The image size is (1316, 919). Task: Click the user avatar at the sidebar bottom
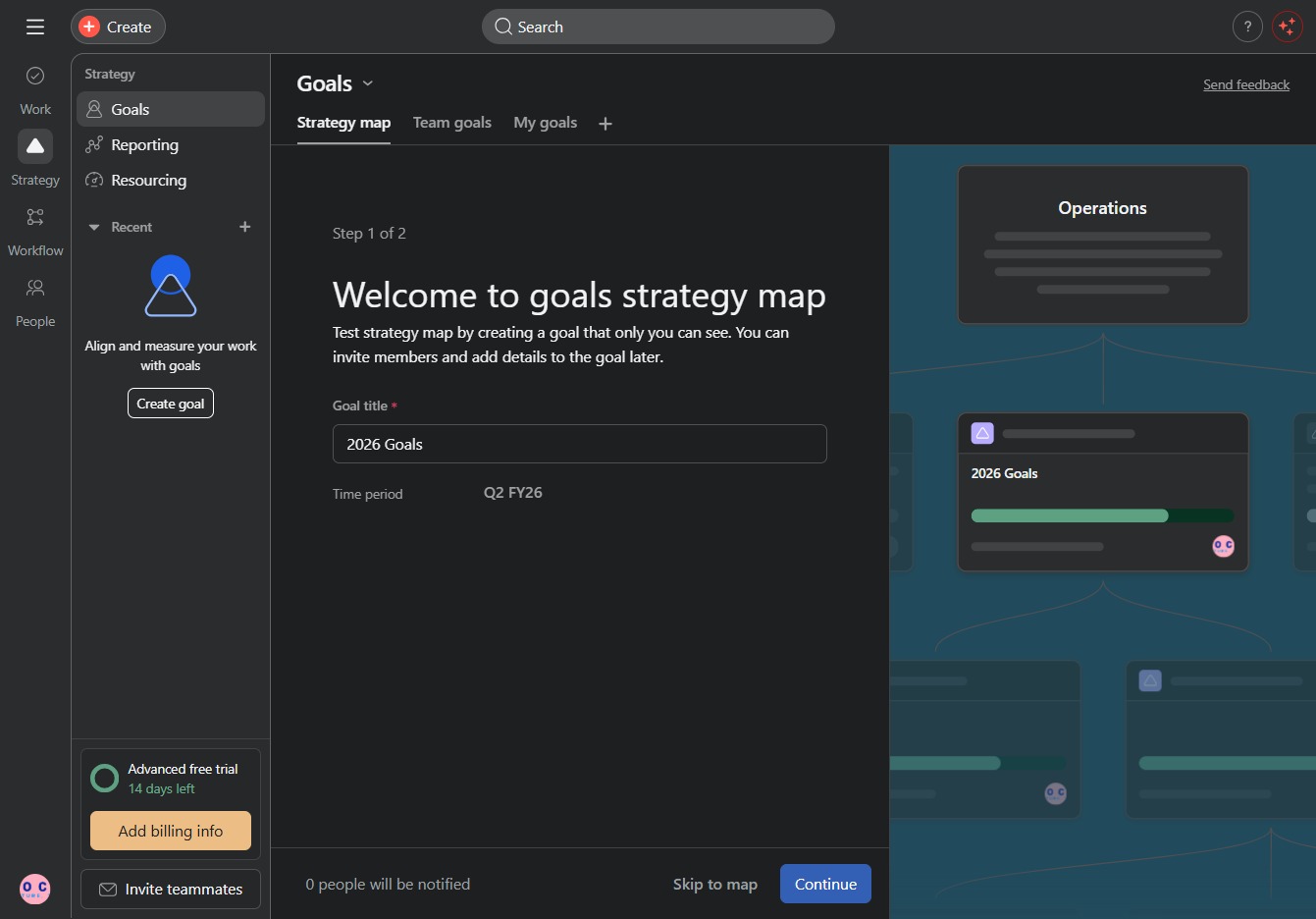35,889
